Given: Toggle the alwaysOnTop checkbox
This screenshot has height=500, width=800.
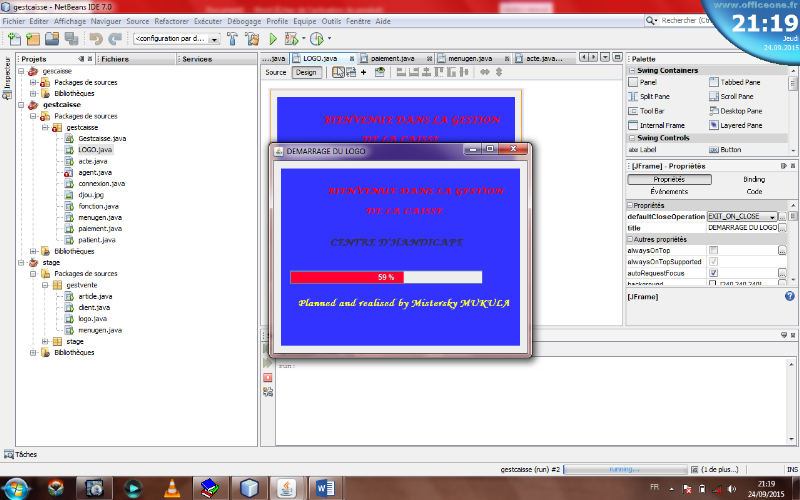Looking at the screenshot, I should coord(713,251).
